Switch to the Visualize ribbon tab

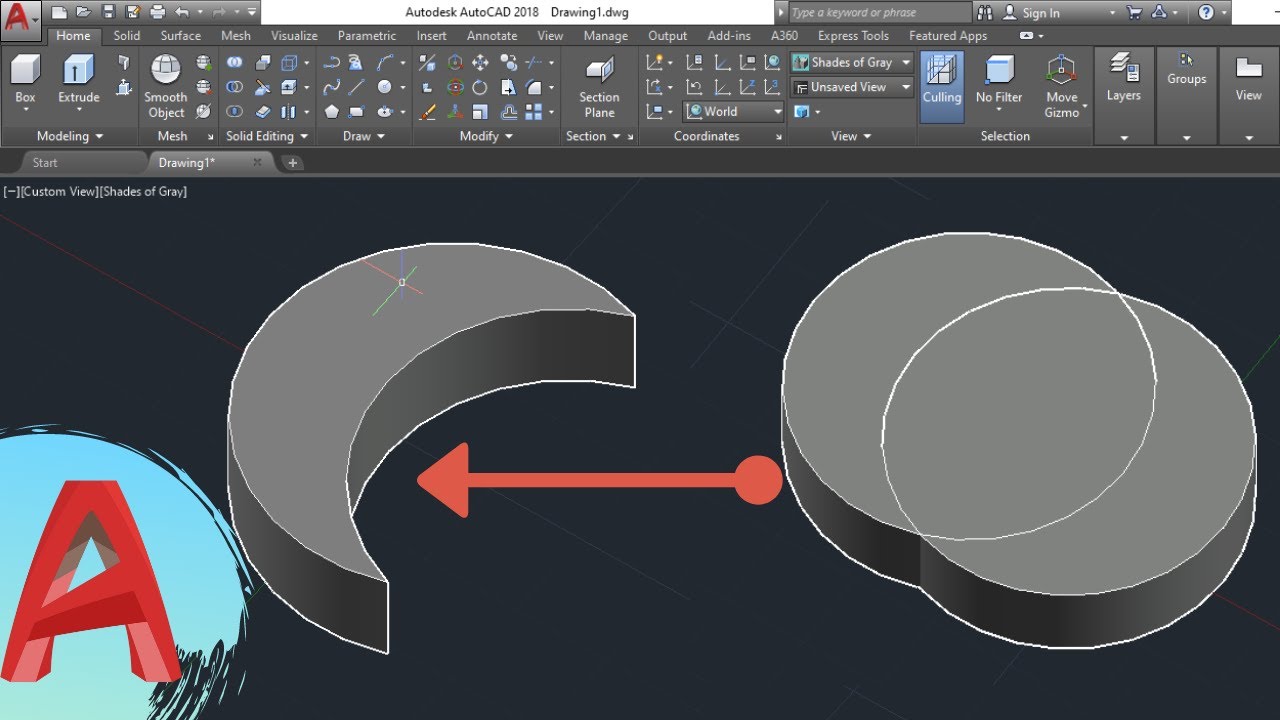294,36
